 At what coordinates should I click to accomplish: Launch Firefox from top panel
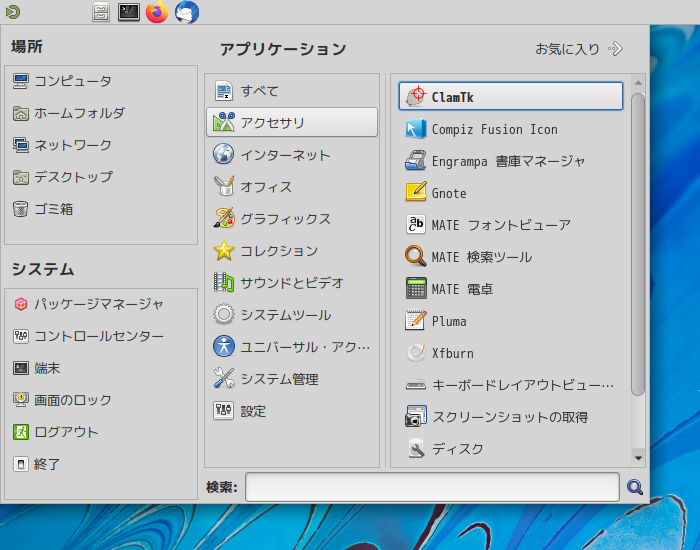[x=157, y=12]
